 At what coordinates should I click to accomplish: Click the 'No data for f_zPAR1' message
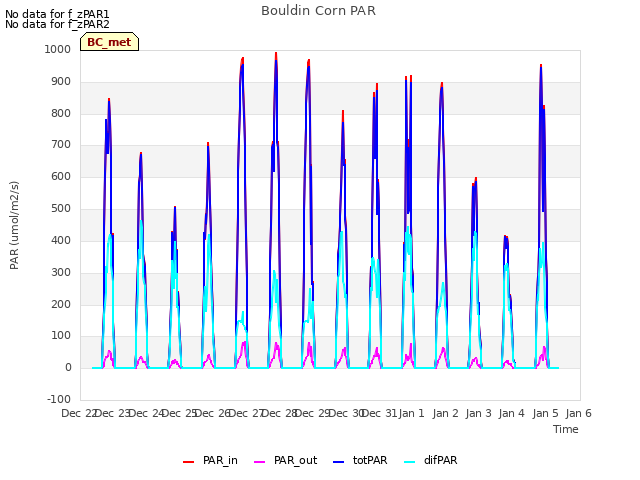pyautogui.click(x=57, y=14)
